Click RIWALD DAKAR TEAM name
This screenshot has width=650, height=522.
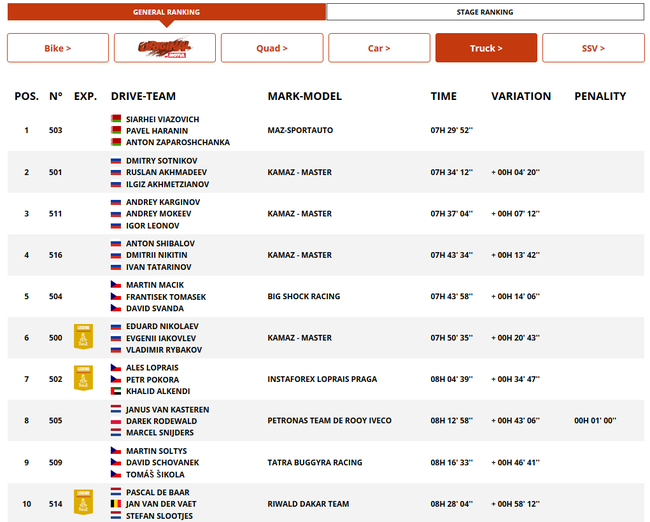point(308,504)
